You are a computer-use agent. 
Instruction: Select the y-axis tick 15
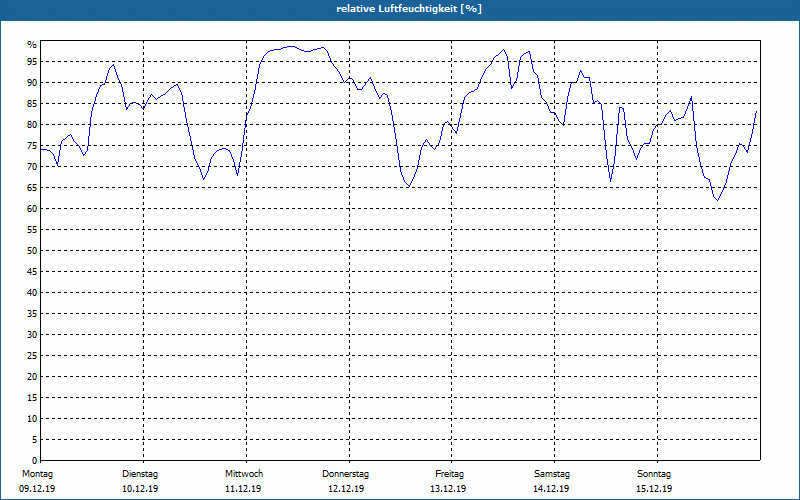coord(32,397)
